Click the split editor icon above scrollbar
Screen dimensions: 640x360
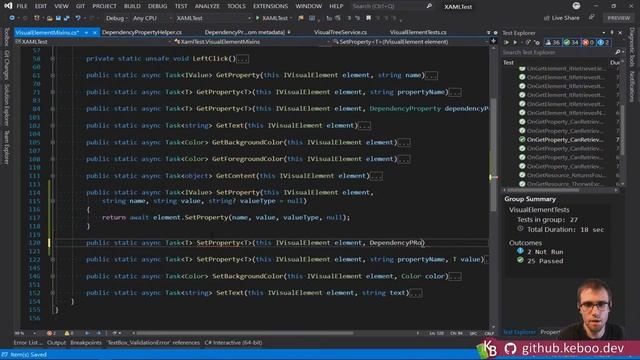pyautogui.click(x=493, y=41)
